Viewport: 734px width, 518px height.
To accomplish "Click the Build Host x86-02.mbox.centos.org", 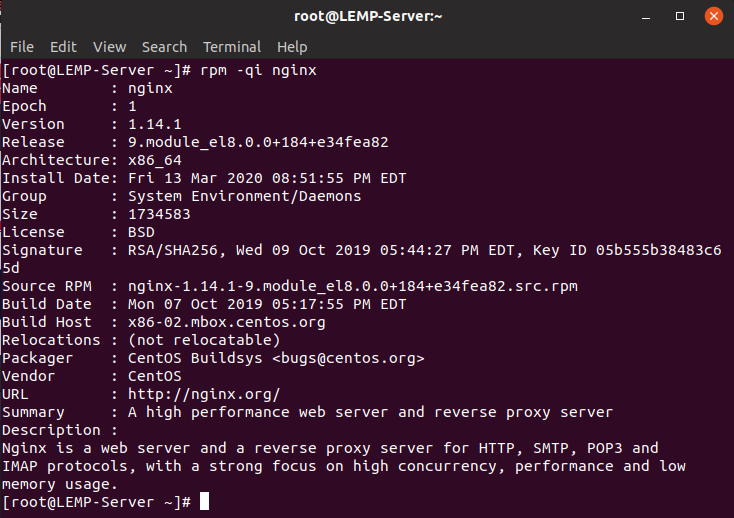I will point(227,322).
